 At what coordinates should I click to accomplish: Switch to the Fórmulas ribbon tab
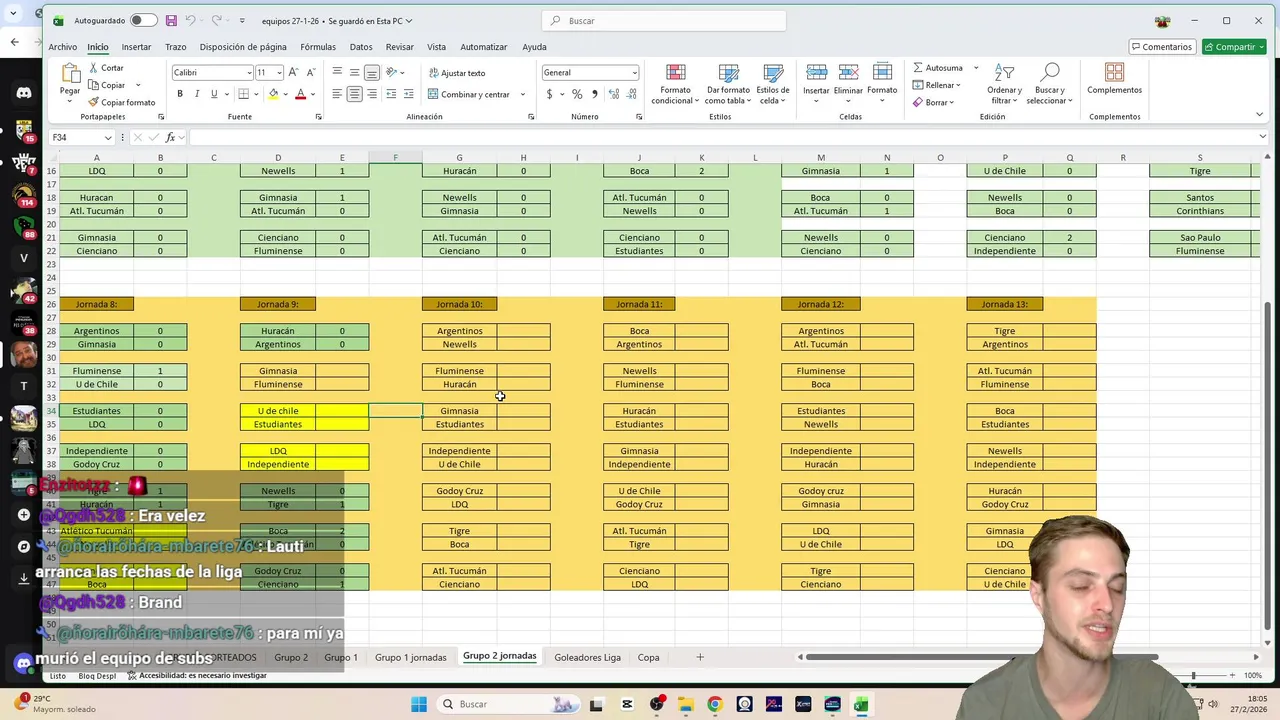pyautogui.click(x=318, y=47)
